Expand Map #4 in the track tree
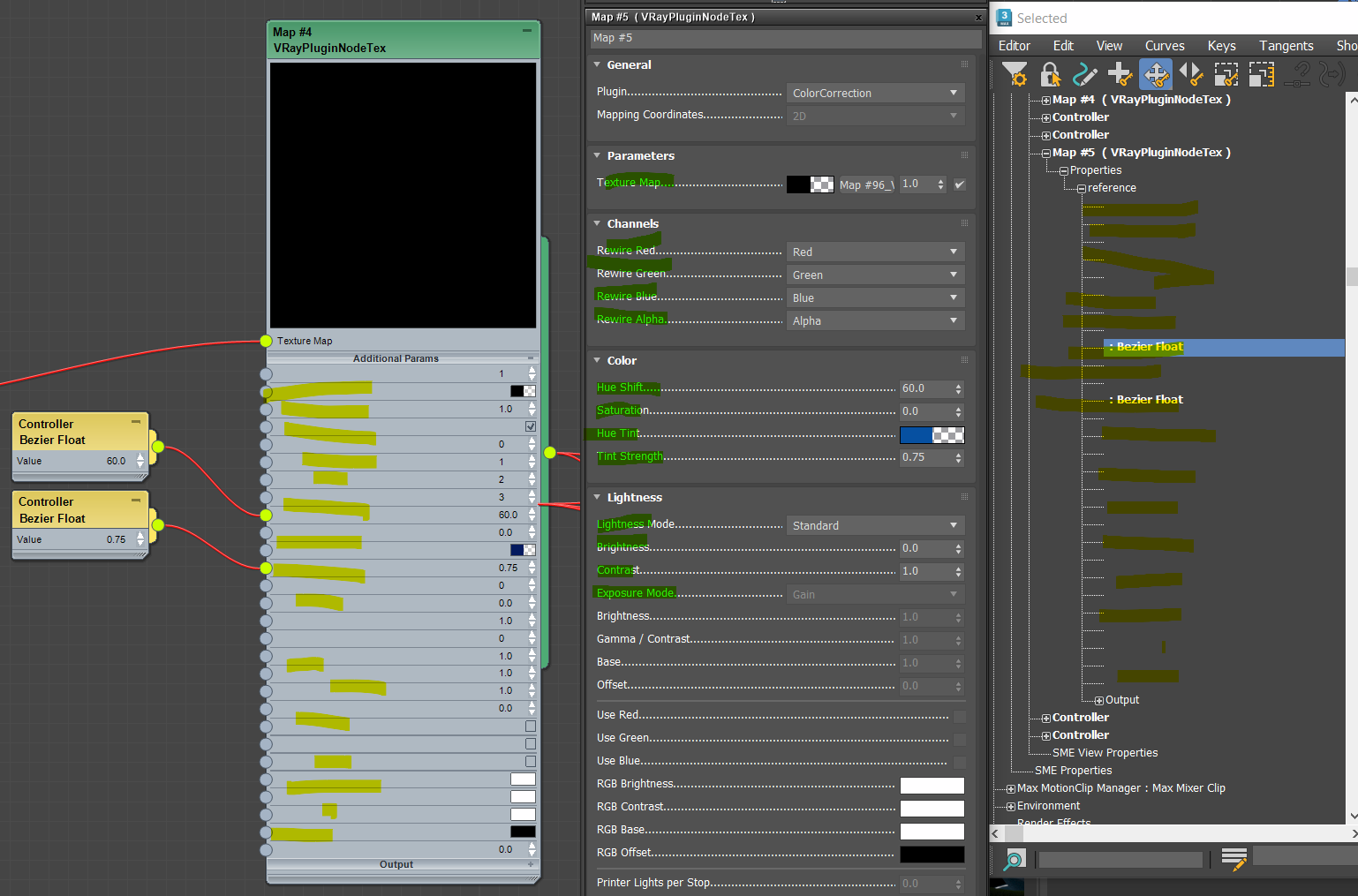Viewport: 1358px width, 896px height. coord(1046,101)
